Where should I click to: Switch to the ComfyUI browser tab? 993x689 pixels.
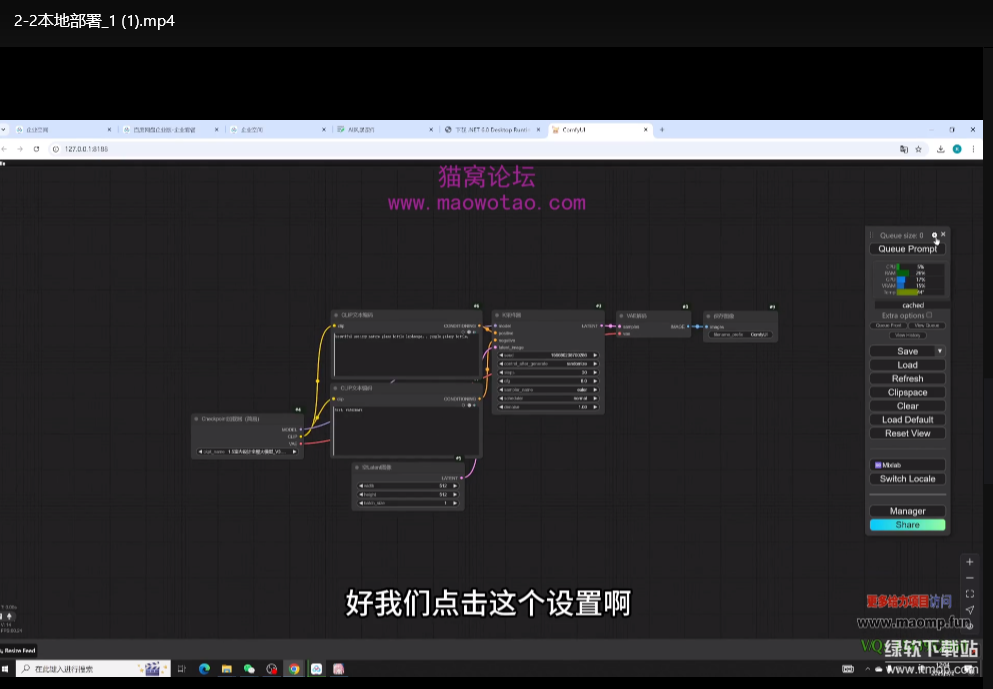[x=595, y=130]
